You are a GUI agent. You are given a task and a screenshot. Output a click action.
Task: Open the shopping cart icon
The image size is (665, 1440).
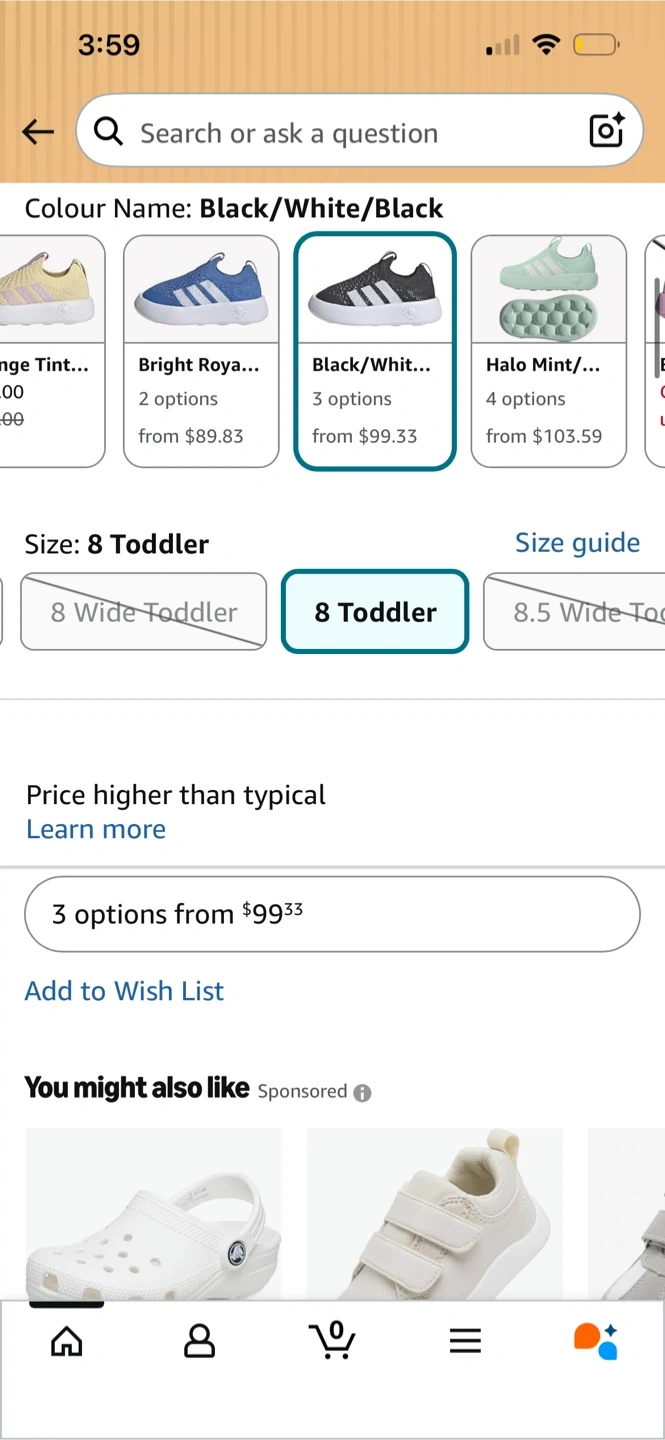point(332,1340)
